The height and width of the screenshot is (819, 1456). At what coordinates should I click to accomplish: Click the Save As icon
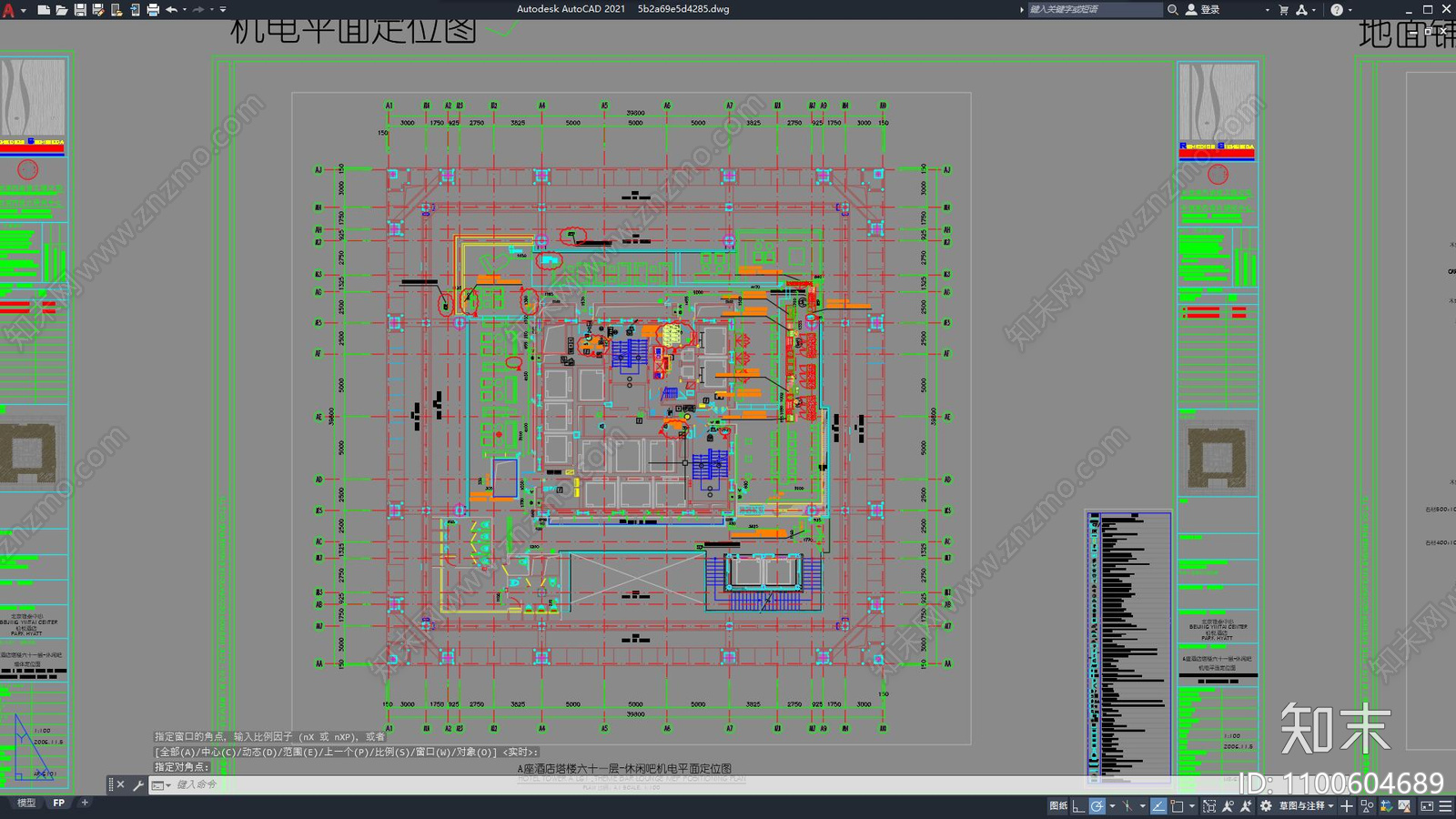click(98, 9)
